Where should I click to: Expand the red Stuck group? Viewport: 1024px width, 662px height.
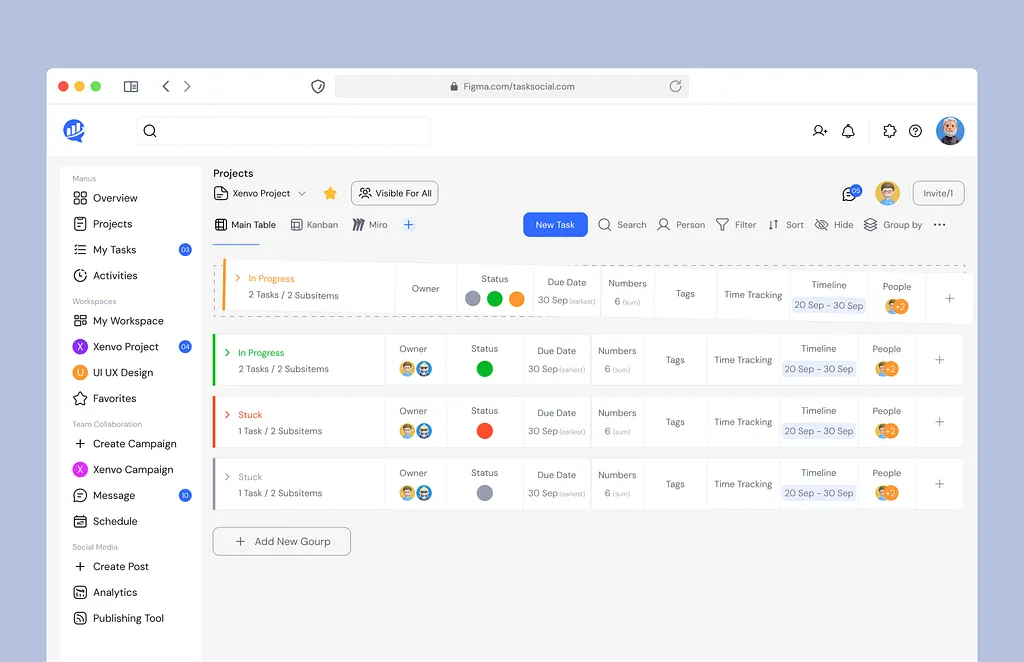pos(228,415)
